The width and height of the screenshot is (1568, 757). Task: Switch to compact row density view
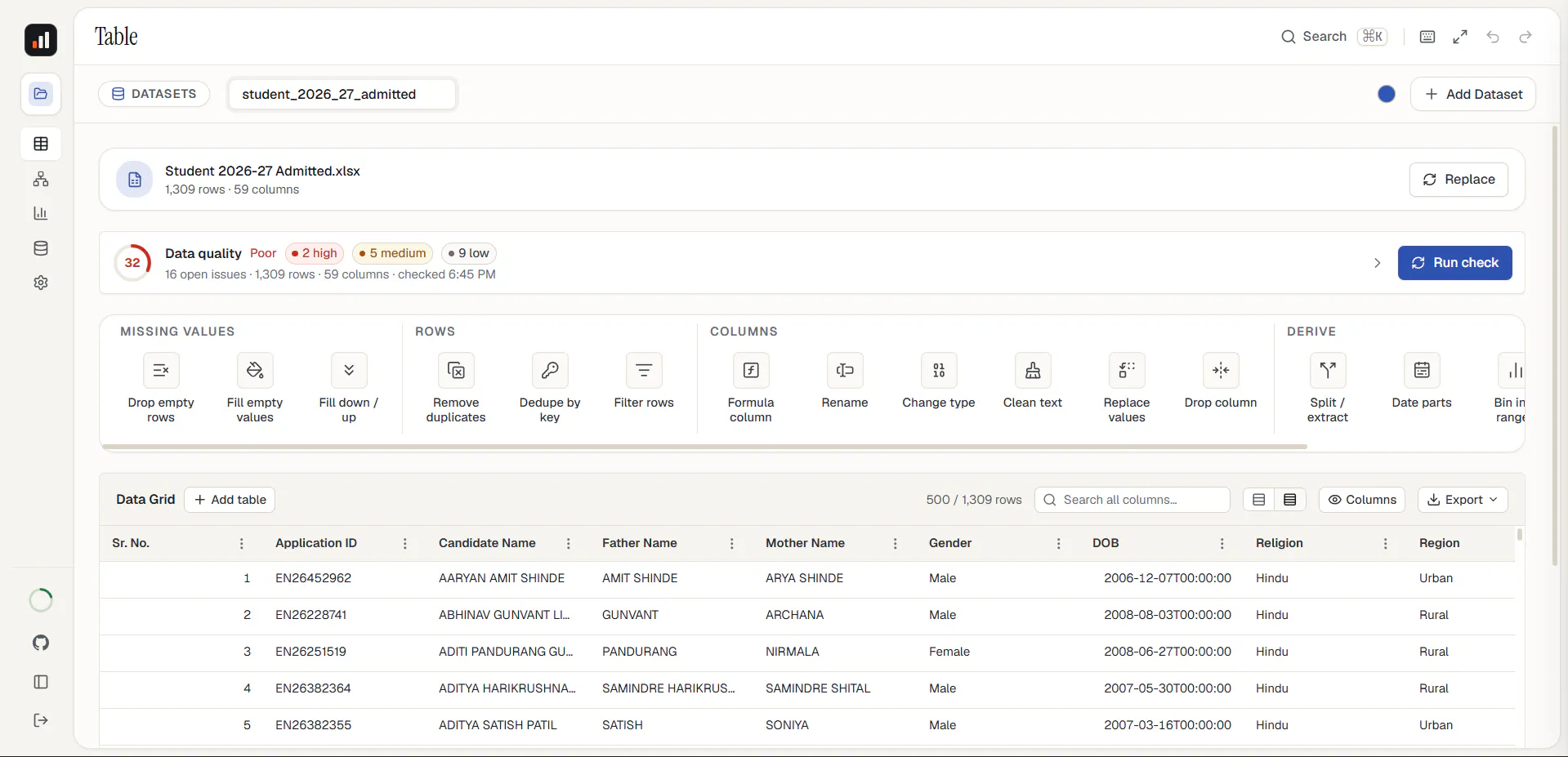[x=1290, y=500]
